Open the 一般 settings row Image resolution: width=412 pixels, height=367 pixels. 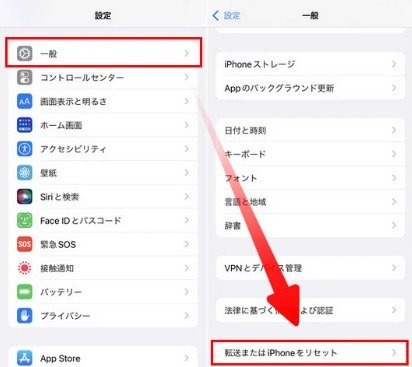[103, 52]
